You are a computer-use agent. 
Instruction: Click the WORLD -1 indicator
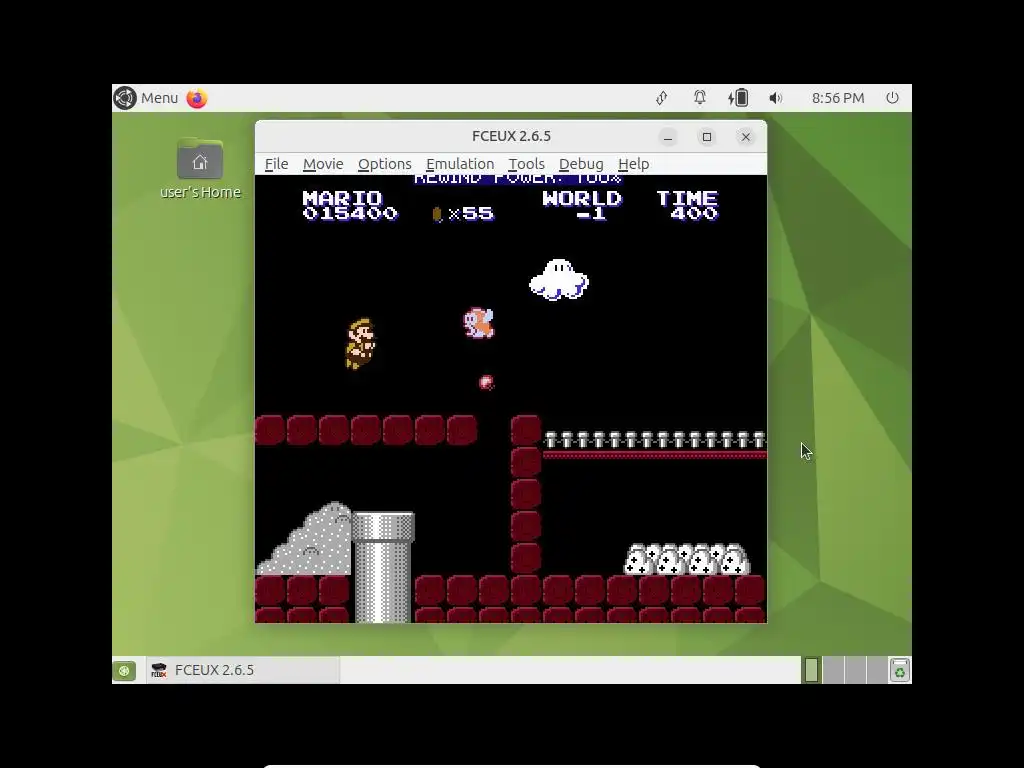(582, 206)
